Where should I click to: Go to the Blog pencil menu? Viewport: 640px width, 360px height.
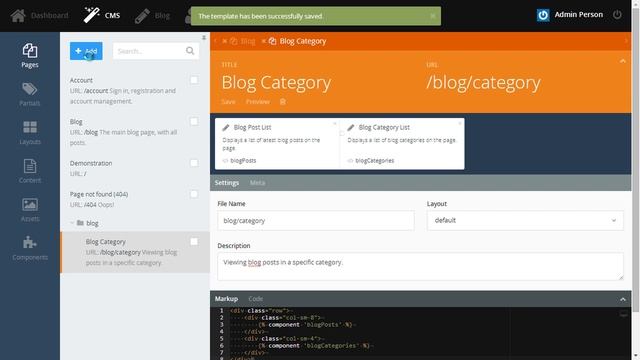152,16
